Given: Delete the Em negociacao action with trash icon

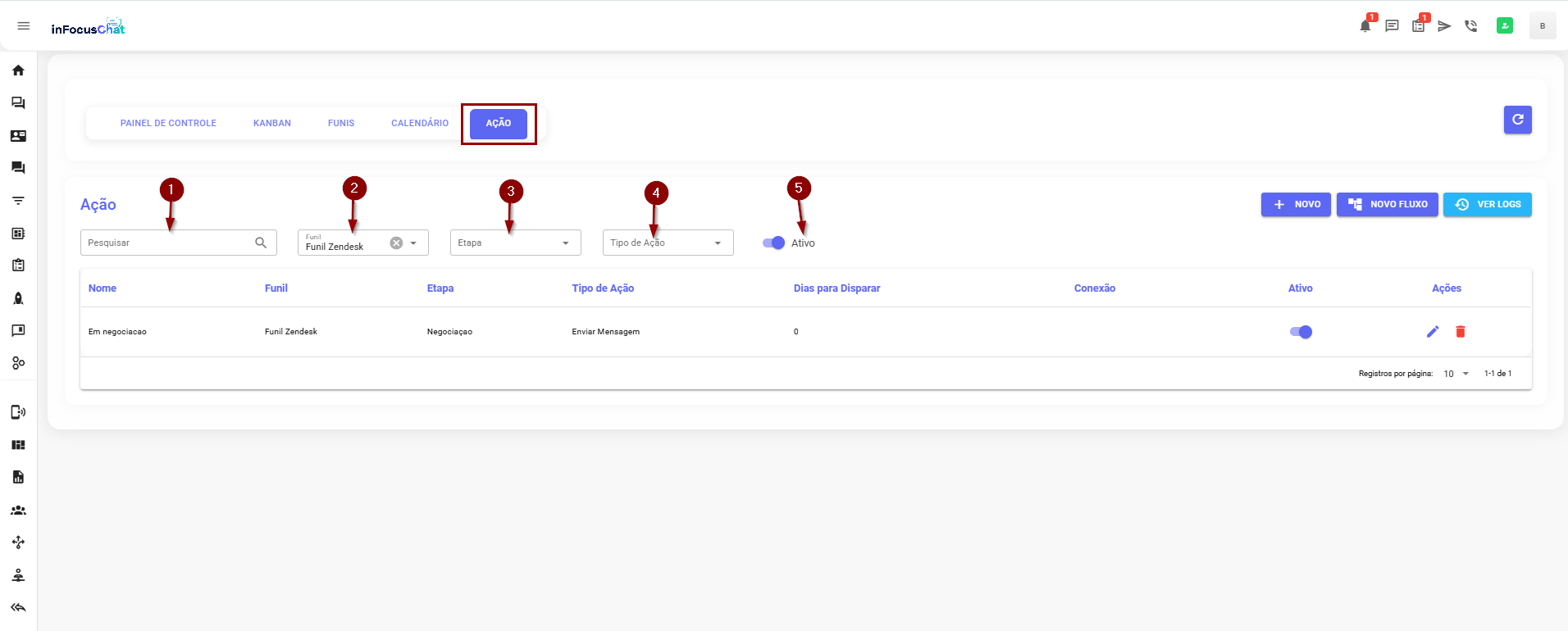Looking at the screenshot, I should (1460, 332).
